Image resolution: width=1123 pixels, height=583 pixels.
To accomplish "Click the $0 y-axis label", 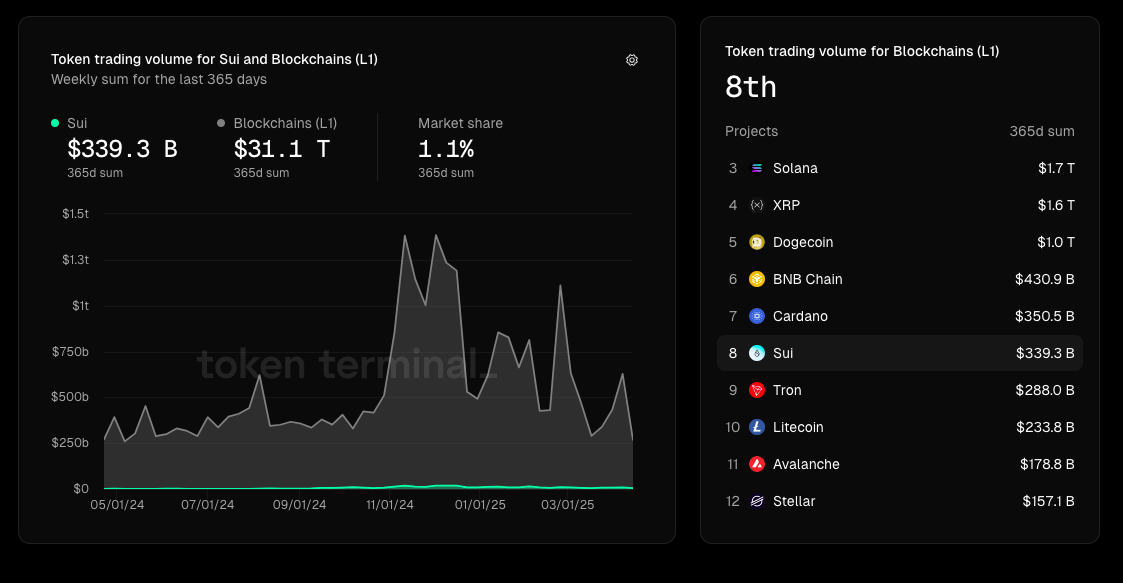I will 81,488.
